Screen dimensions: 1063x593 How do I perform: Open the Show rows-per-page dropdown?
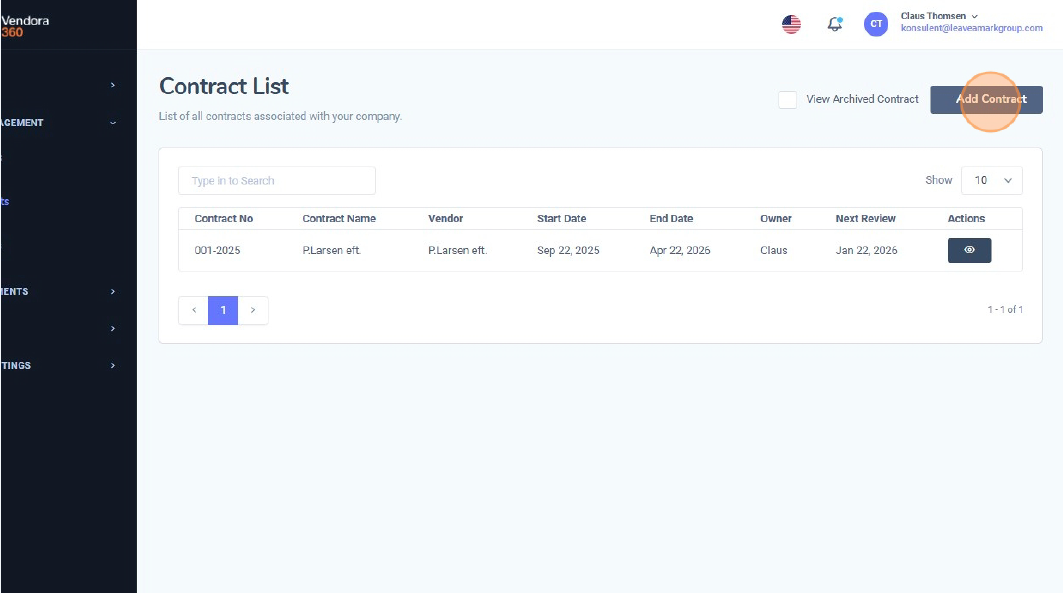click(991, 180)
